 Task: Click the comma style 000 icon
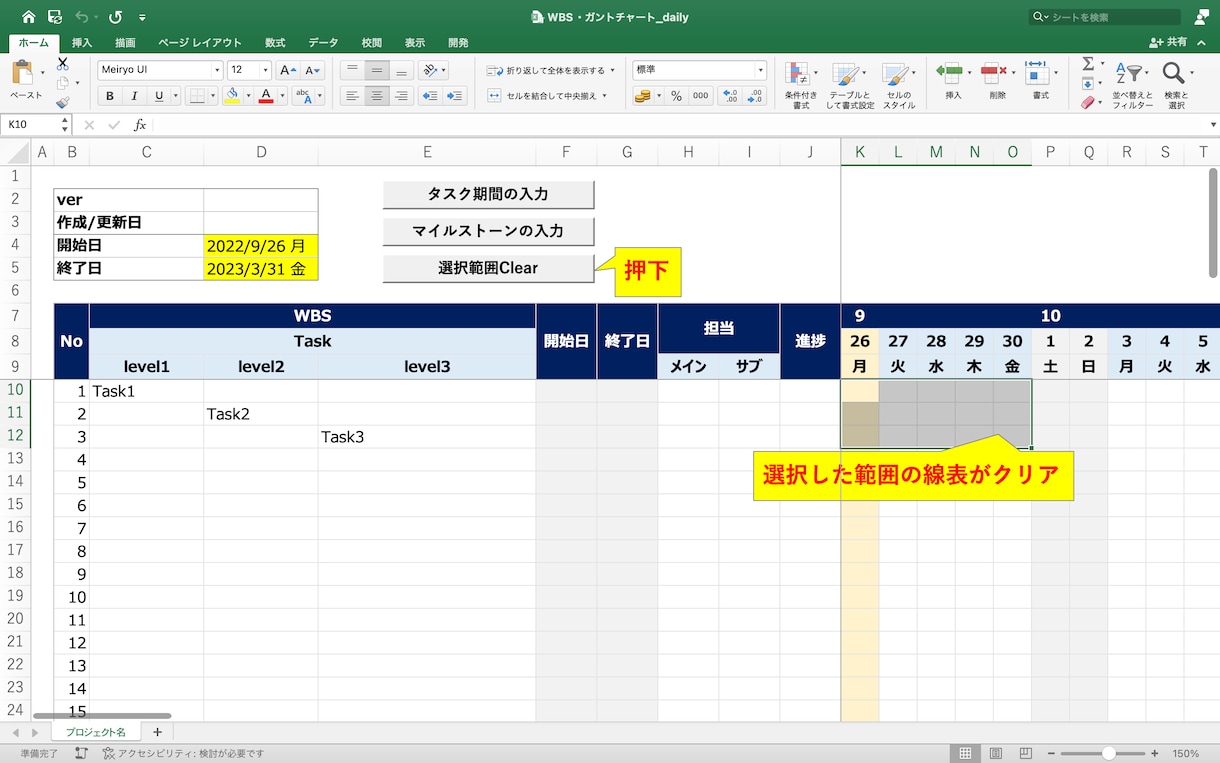pyautogui.click(x=700, y=96)
